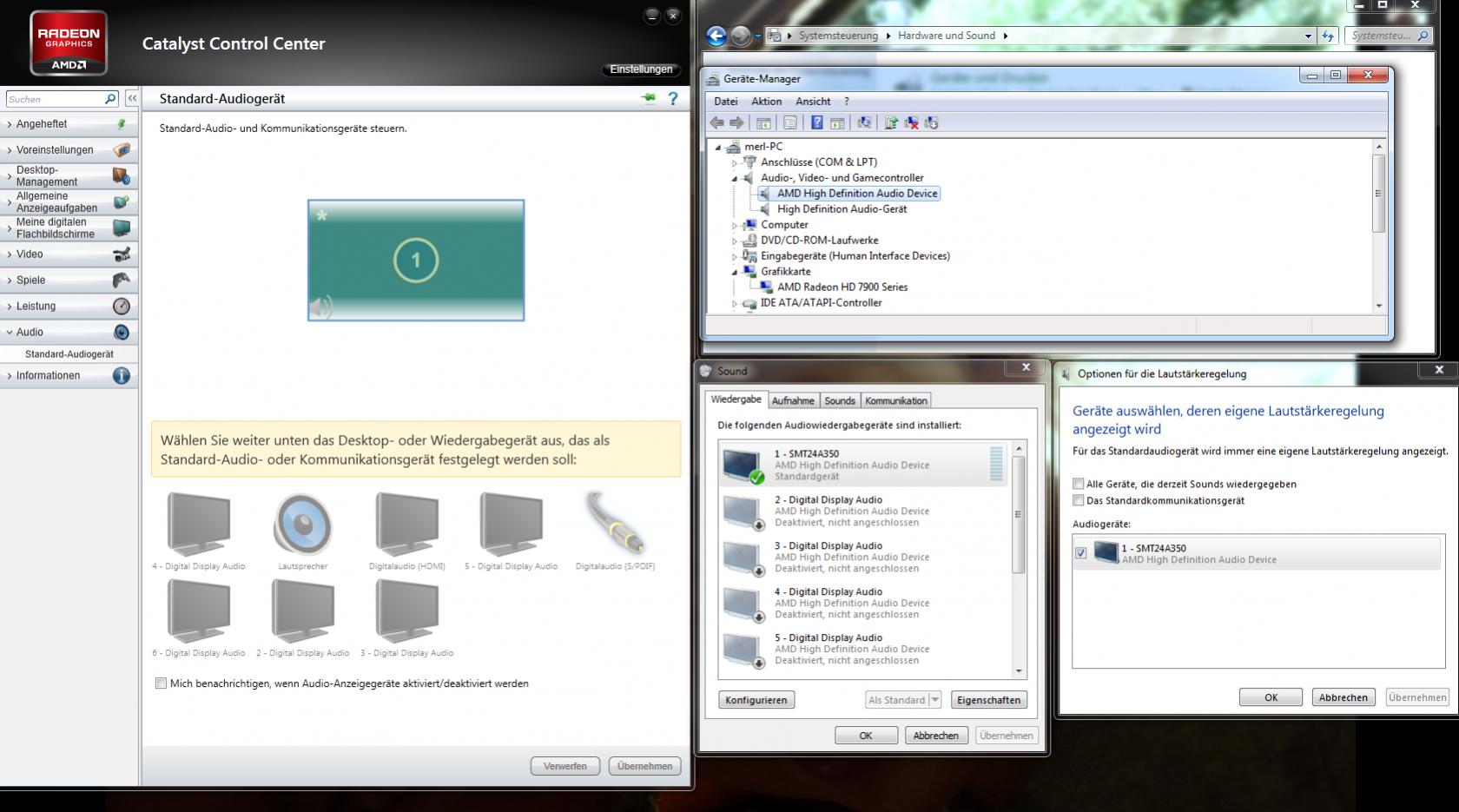Select the 6 - Digital Display Audio icon in Catalyst
The height and width of the screenshot is (812, 1459).
tap(199, 611)
